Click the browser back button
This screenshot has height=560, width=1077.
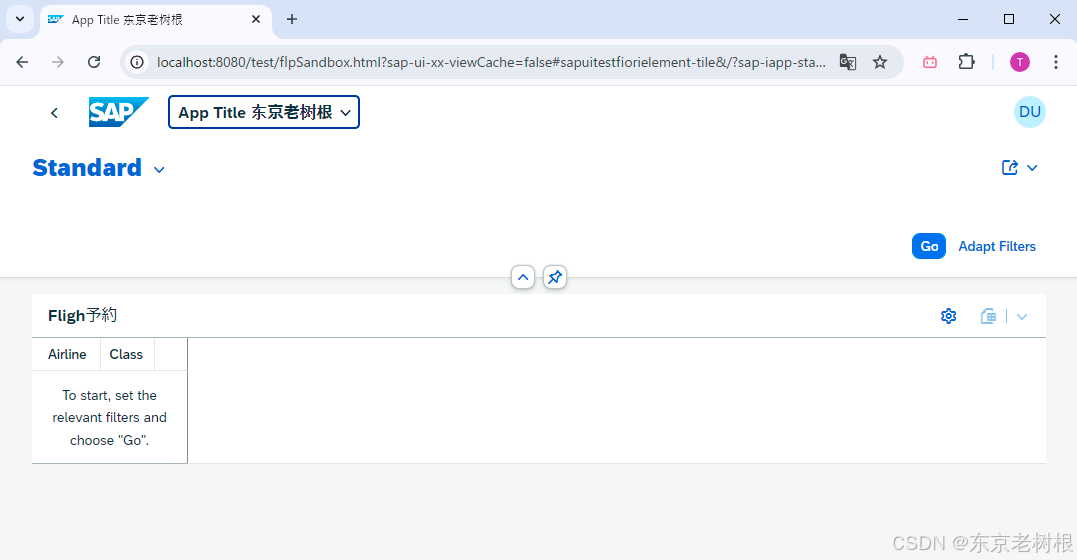tap(22, 62)
